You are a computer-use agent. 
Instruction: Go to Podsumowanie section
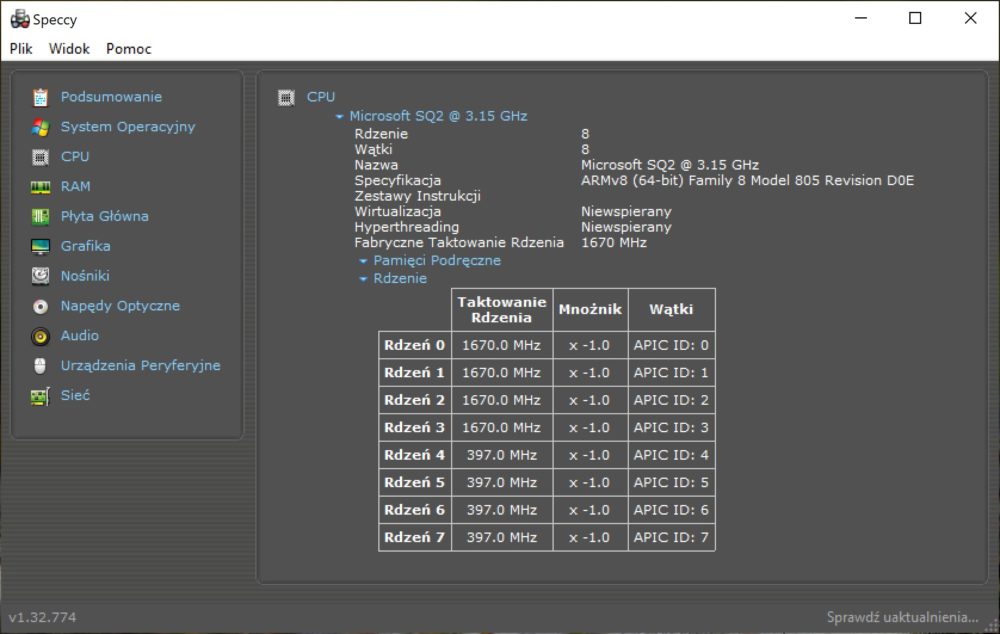111,97
